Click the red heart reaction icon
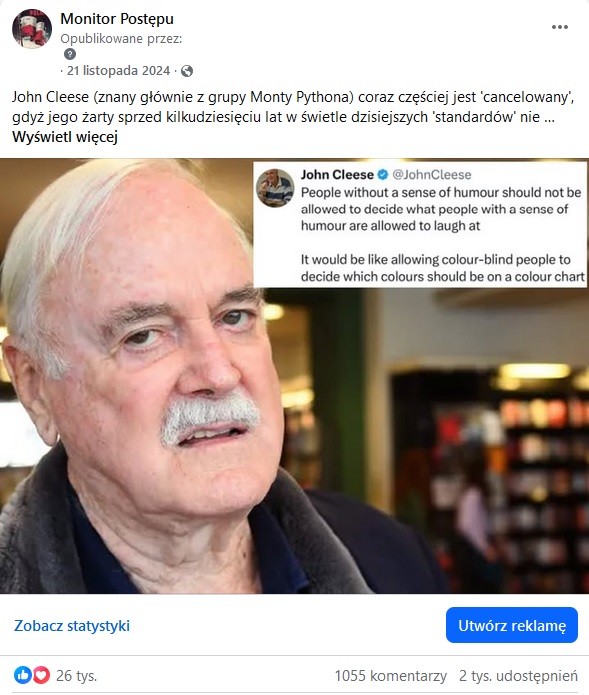Image resolution: width=589 pixels, height=695 pixels. pos(41,675)
